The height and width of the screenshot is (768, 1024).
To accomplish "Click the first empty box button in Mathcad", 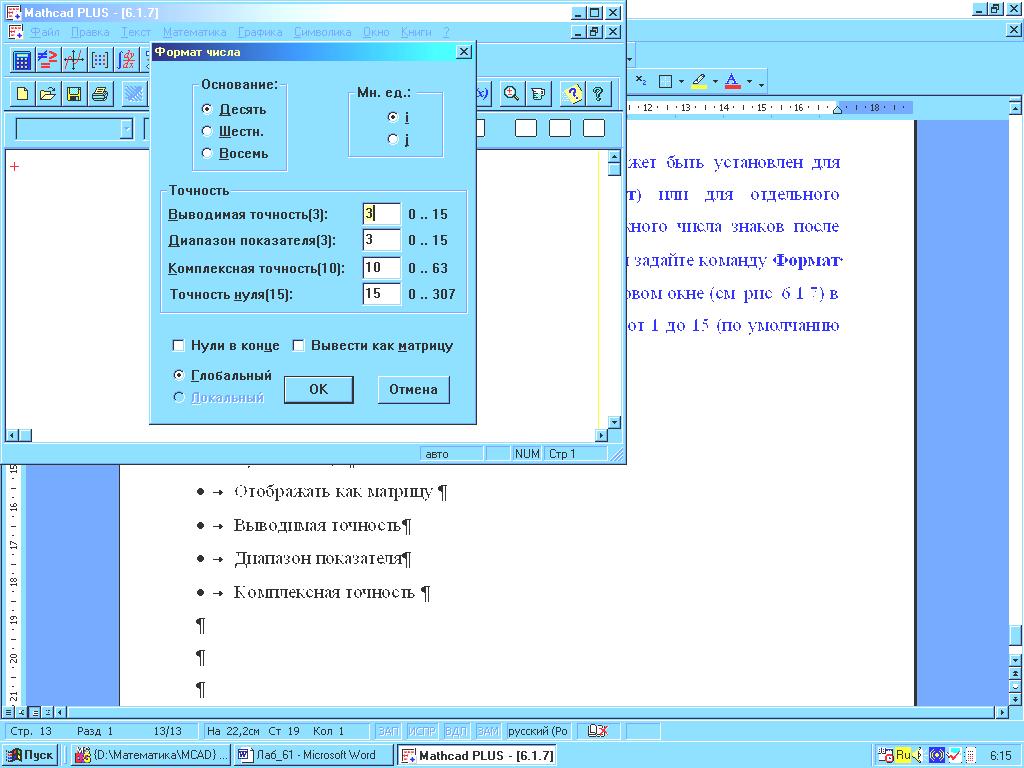I will (526, 128).
